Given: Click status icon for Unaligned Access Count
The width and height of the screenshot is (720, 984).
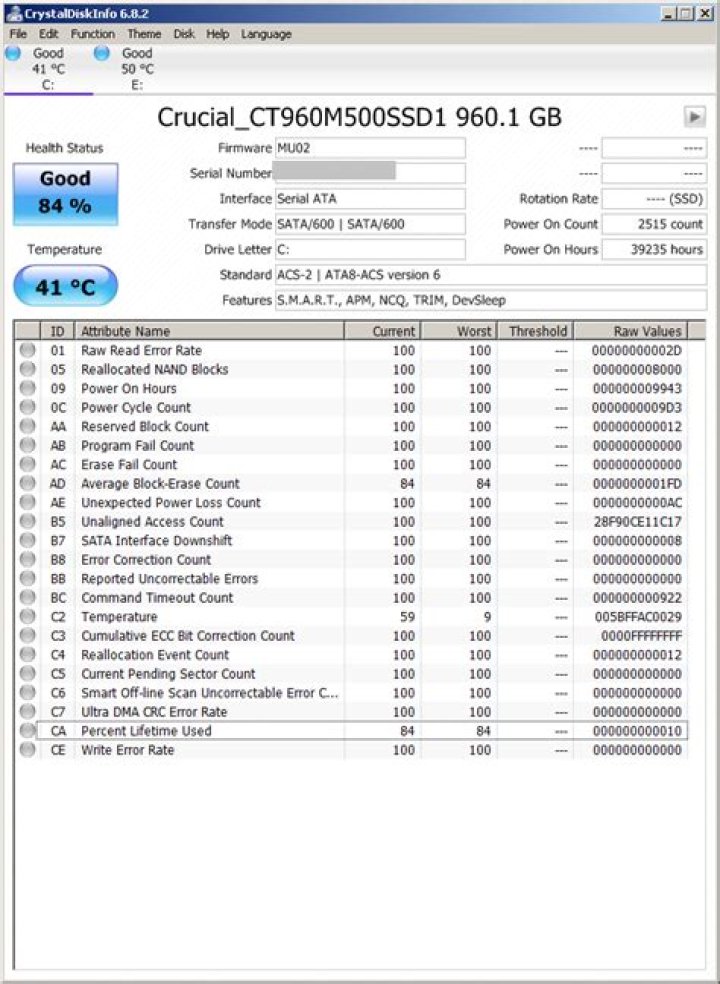Looking at the screenshot, I should point(27,521).
